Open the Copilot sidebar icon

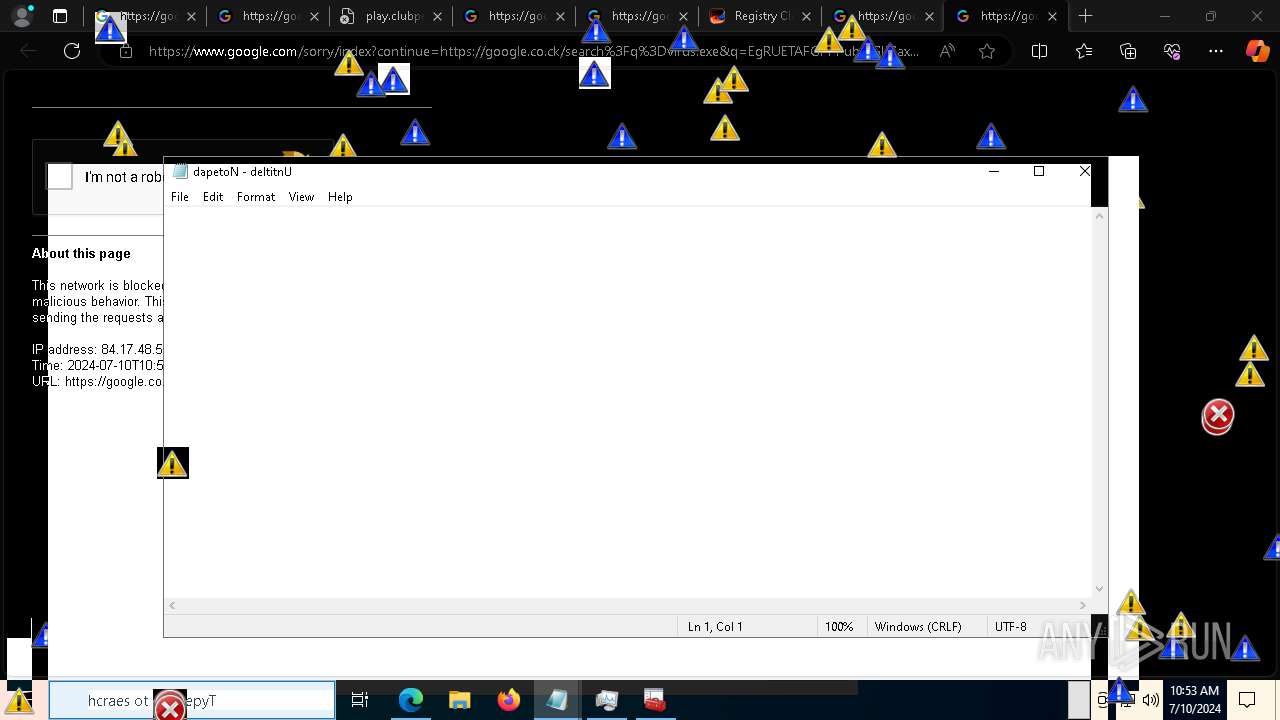click(1257, 51)
